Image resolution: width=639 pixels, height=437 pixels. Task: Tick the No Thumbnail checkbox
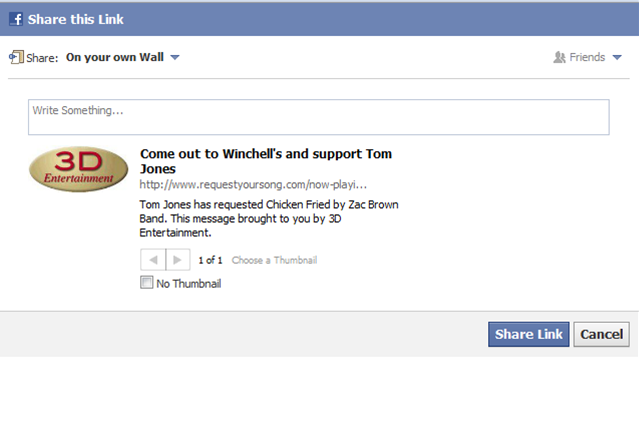pos(147,283)
